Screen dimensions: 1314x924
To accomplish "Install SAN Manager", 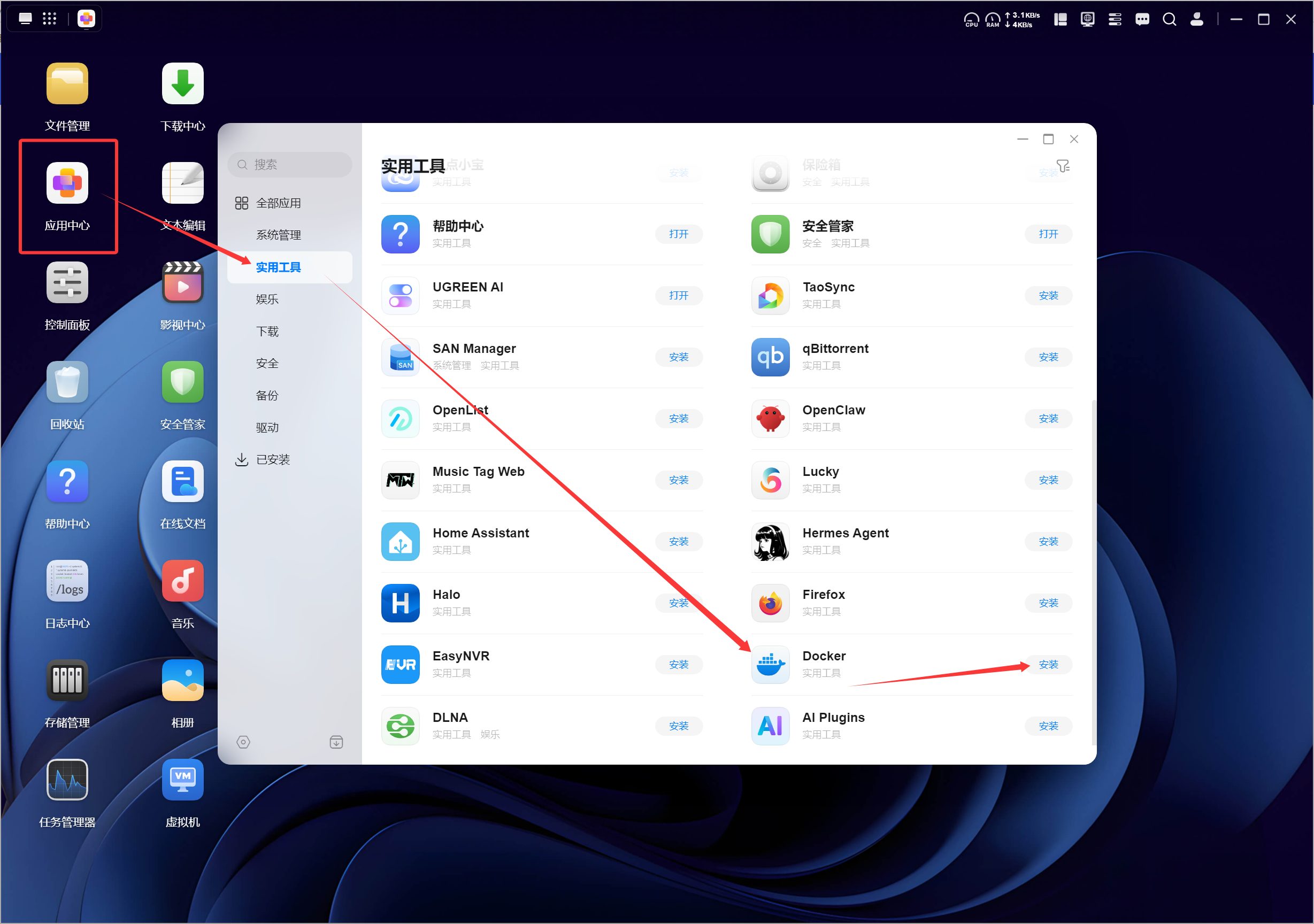I will click(679, 357).
